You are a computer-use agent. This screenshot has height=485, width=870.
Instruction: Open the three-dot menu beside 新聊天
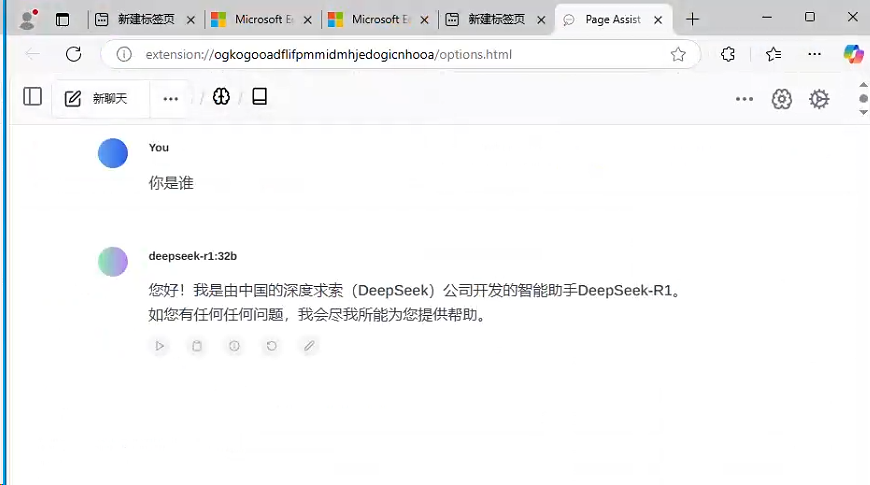(170, 99)
